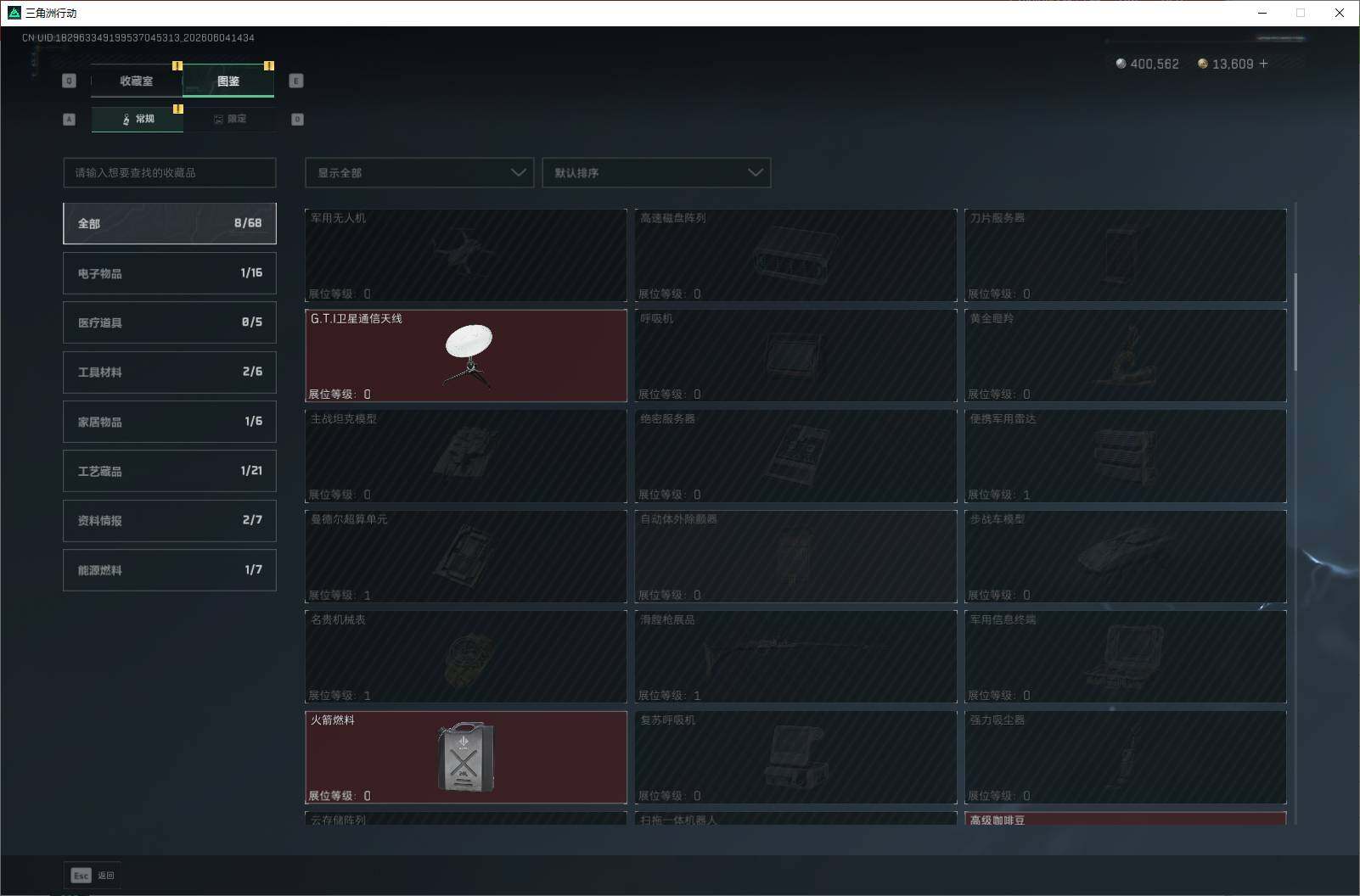Open the 步战车模型 card

[x=1126, y=556]
